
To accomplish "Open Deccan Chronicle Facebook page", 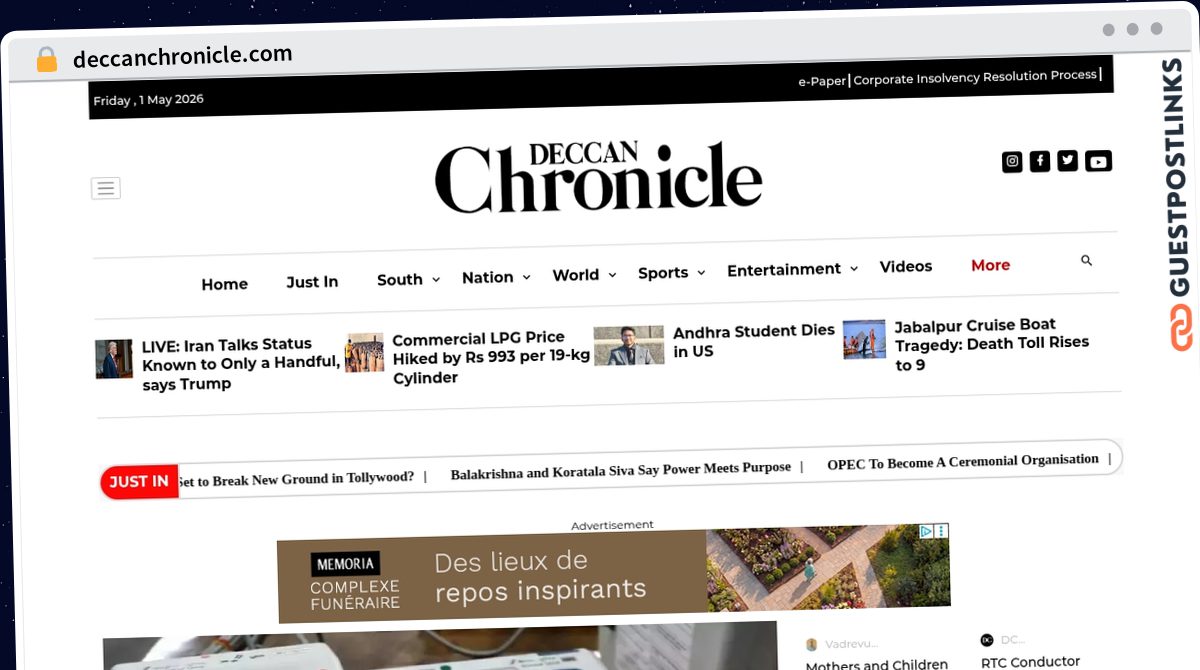I will point(1040,161).
